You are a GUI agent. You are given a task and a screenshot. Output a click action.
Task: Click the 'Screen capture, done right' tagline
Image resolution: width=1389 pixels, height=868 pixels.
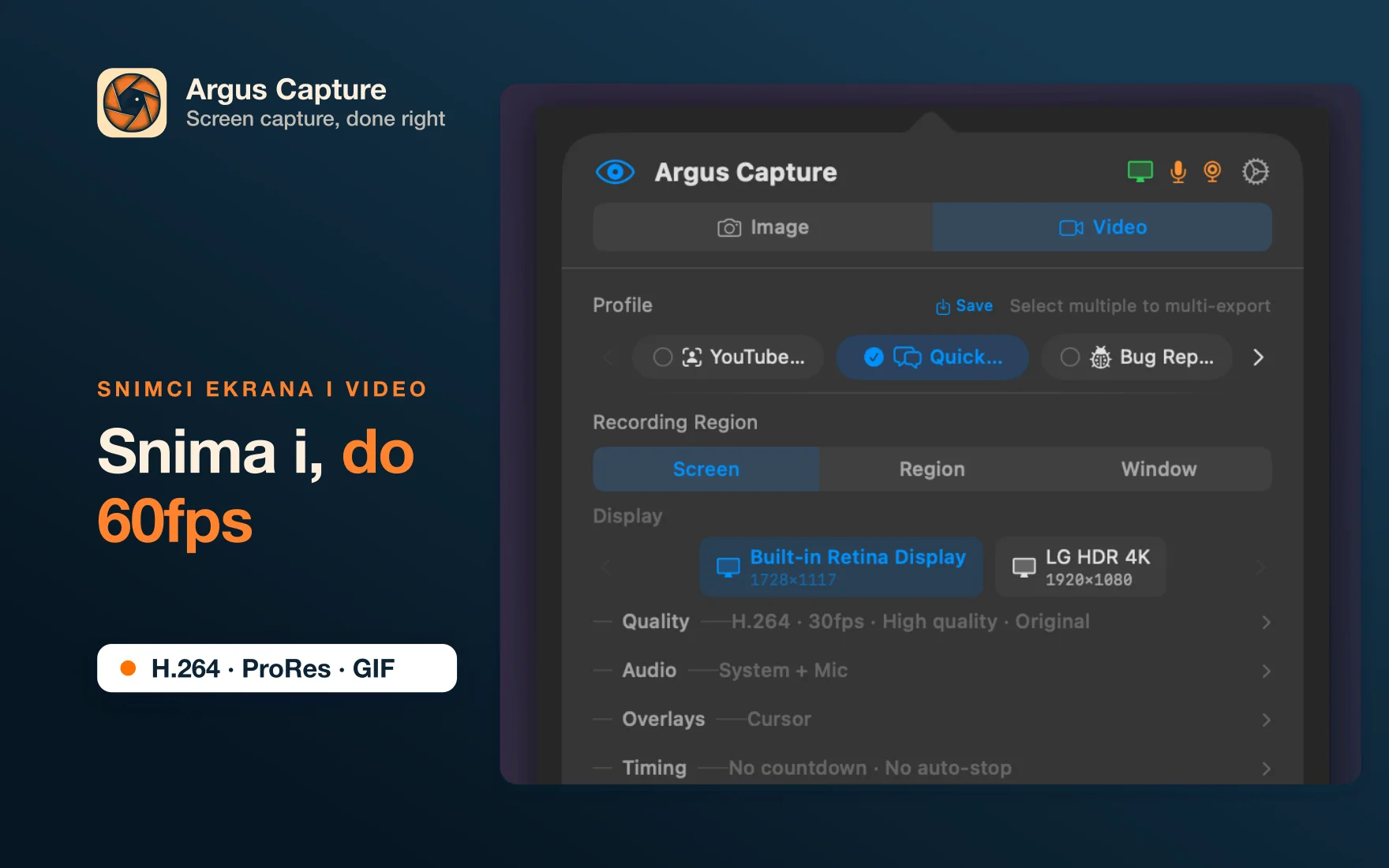(x=316, y=119)
